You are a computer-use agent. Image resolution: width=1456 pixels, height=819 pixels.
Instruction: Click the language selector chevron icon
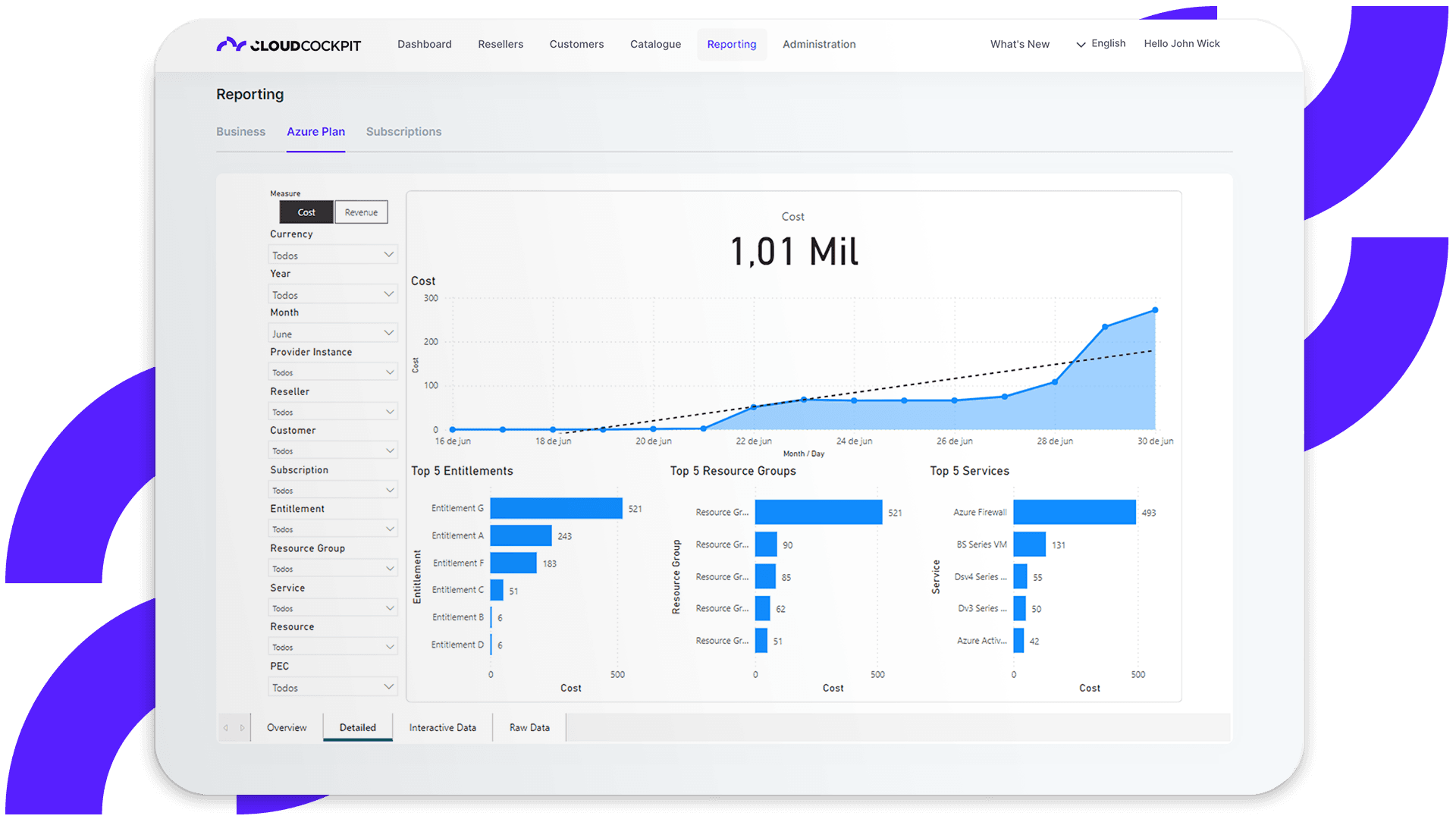[1081, 45]
